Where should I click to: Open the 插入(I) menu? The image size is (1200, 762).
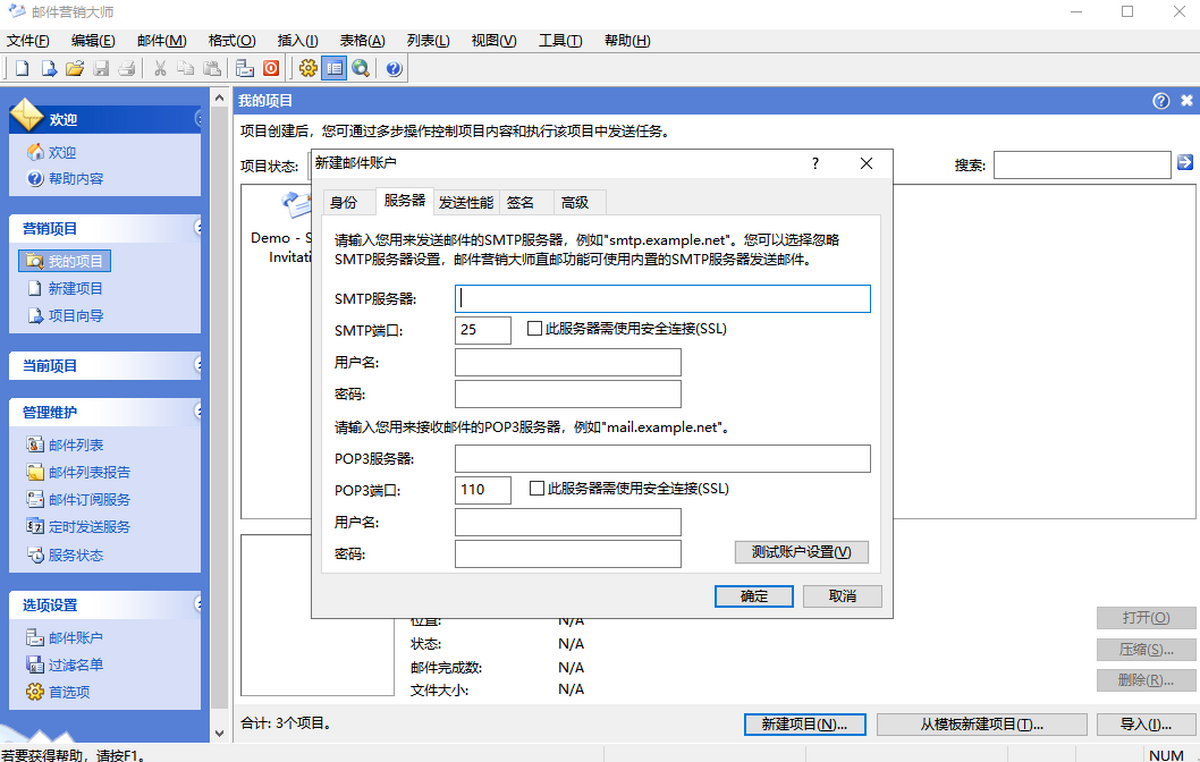click(x=297, y=41)
